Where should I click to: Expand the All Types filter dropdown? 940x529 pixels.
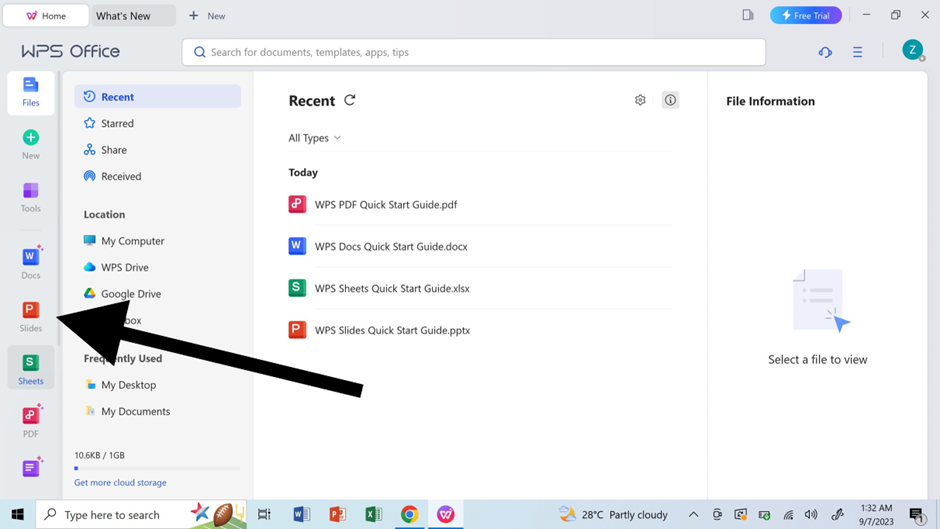coord(315,138)
